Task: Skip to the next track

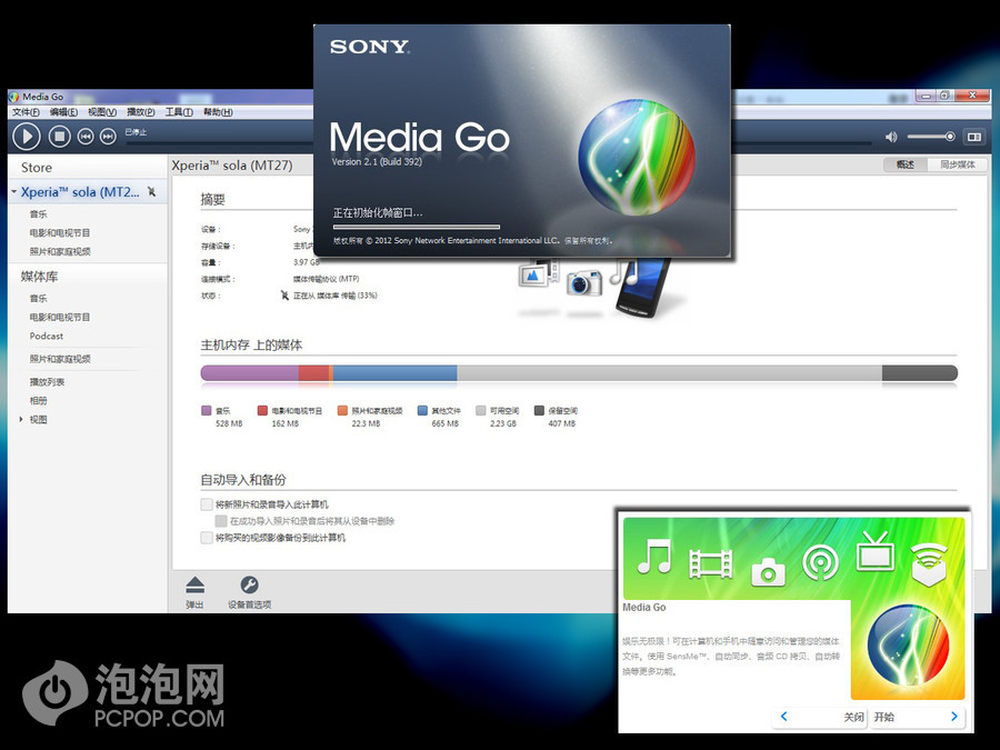Action: pyautogui.click(x=108, y=136)
